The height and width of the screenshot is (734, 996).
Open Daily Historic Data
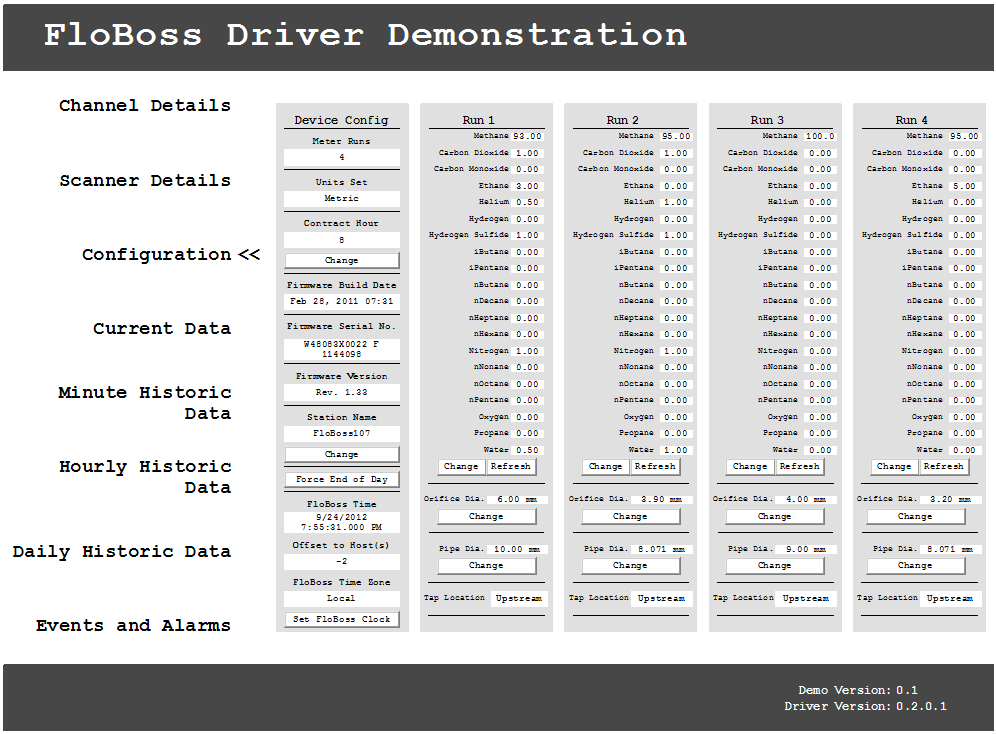click(122, 552)
